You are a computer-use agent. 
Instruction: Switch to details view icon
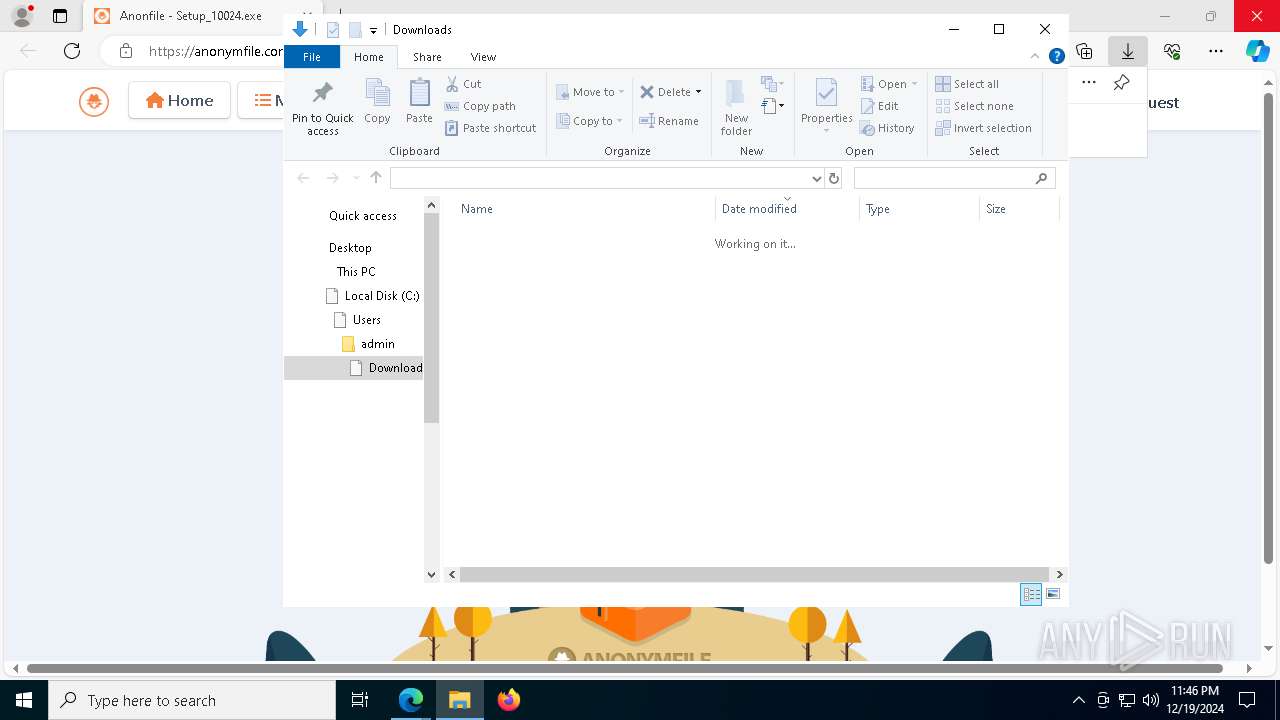click(x=1031, y=594)
